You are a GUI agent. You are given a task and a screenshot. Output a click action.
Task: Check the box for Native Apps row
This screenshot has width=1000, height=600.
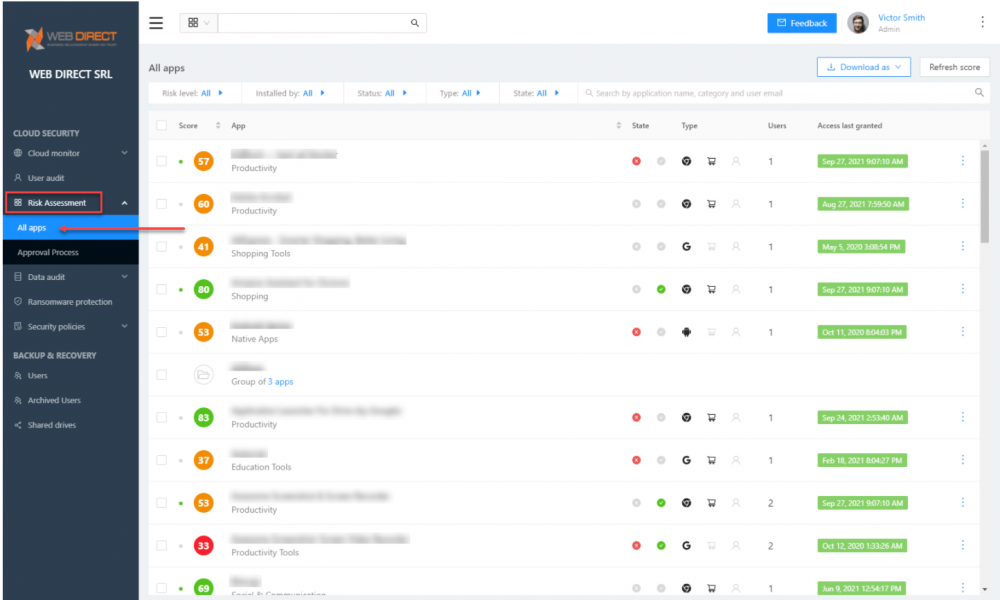click(x=162, y=332)
